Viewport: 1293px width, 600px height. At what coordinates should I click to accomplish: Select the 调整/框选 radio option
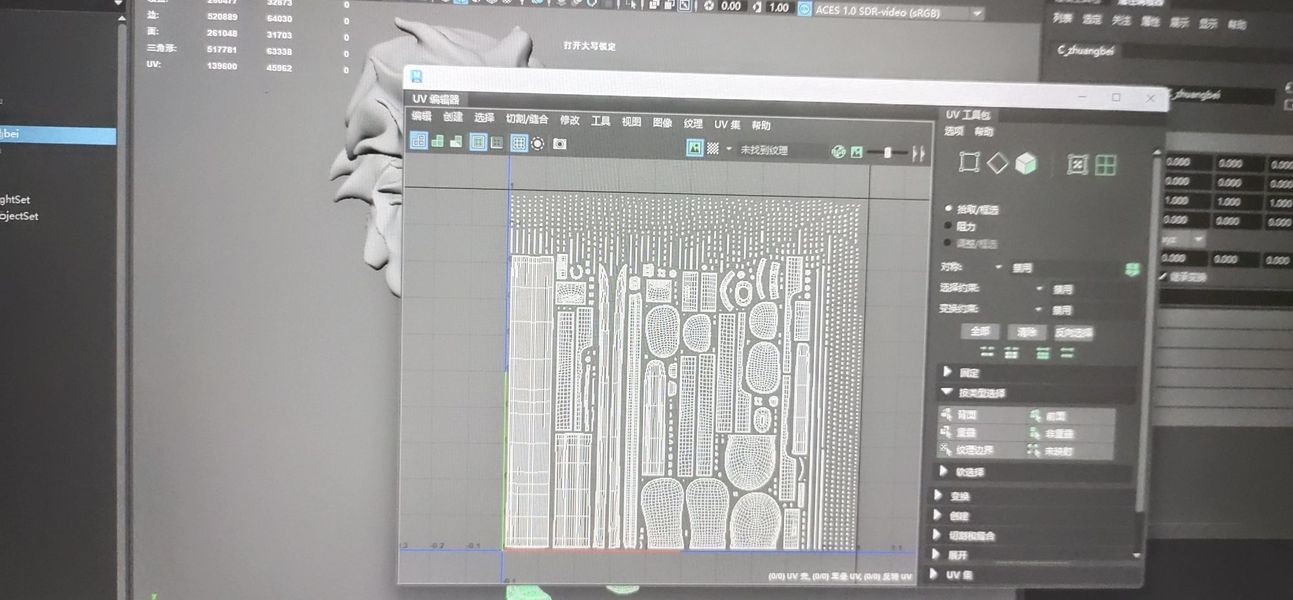(x=949, y=243)
